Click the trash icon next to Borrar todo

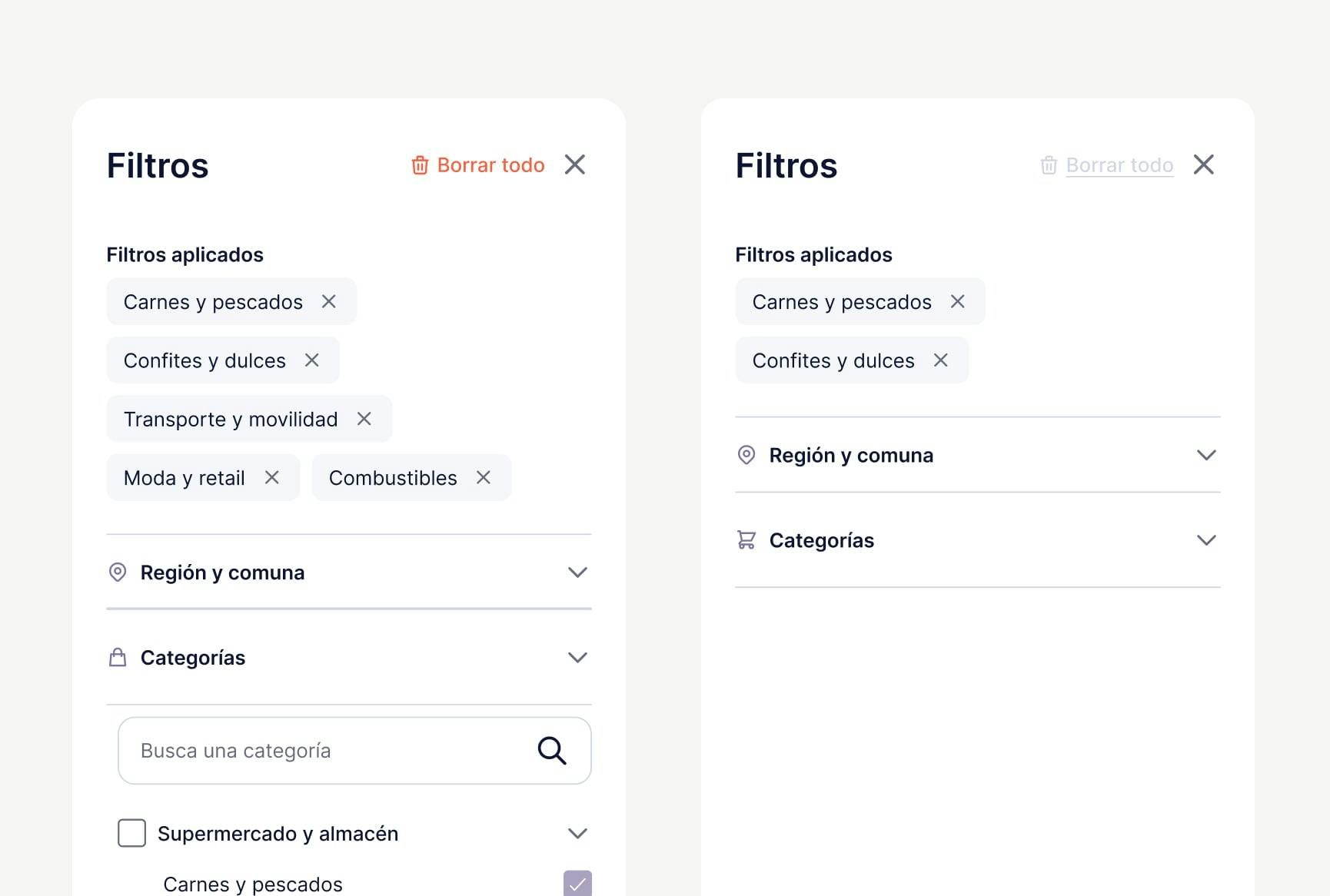coord(420,165)
